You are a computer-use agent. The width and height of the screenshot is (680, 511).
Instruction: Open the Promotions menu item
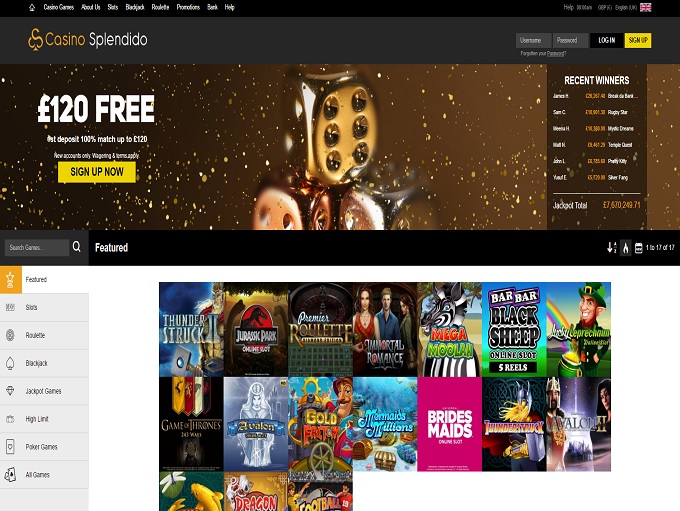tap(188, 7)
